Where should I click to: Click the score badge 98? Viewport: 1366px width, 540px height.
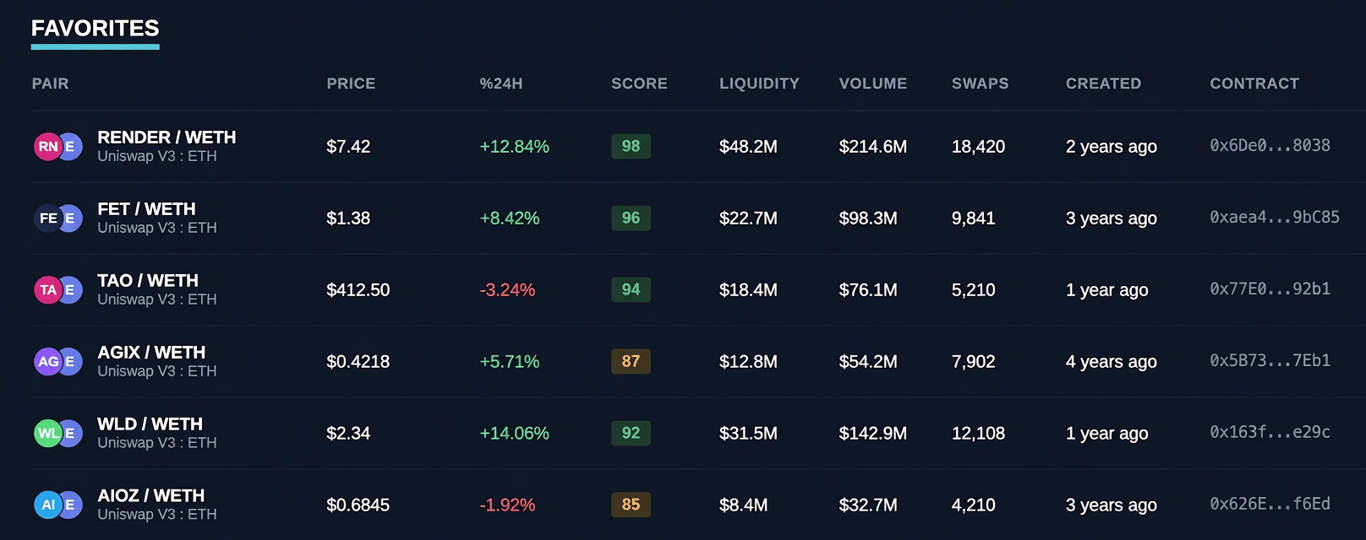(x=631, y=146)
